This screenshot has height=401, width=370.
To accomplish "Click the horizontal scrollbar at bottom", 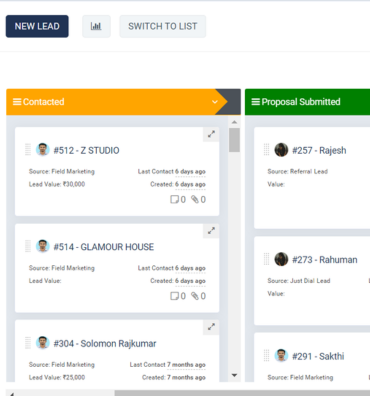I will [x=242, y=393].
